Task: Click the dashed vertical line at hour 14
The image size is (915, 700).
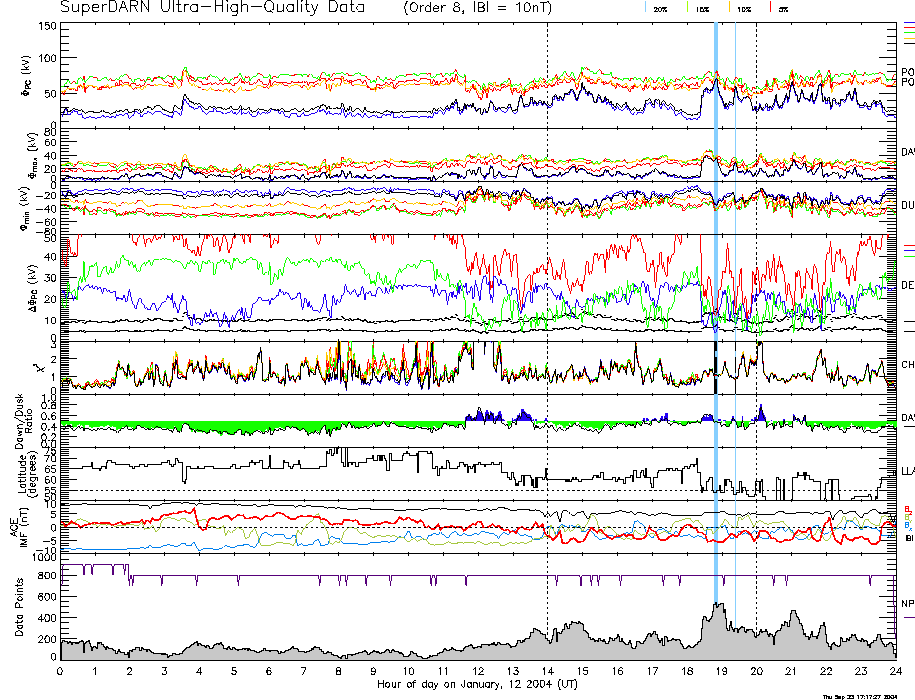Action: coord(547,100)
